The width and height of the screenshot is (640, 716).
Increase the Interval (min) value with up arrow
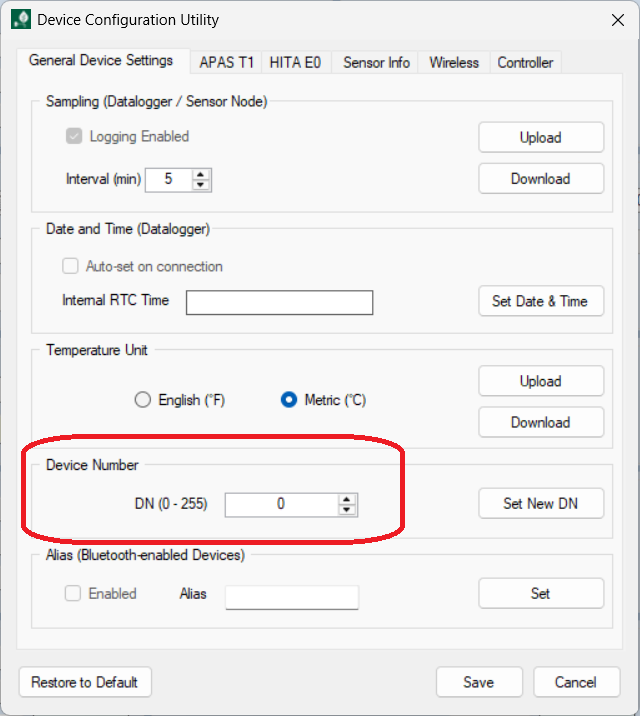(201, 174)
